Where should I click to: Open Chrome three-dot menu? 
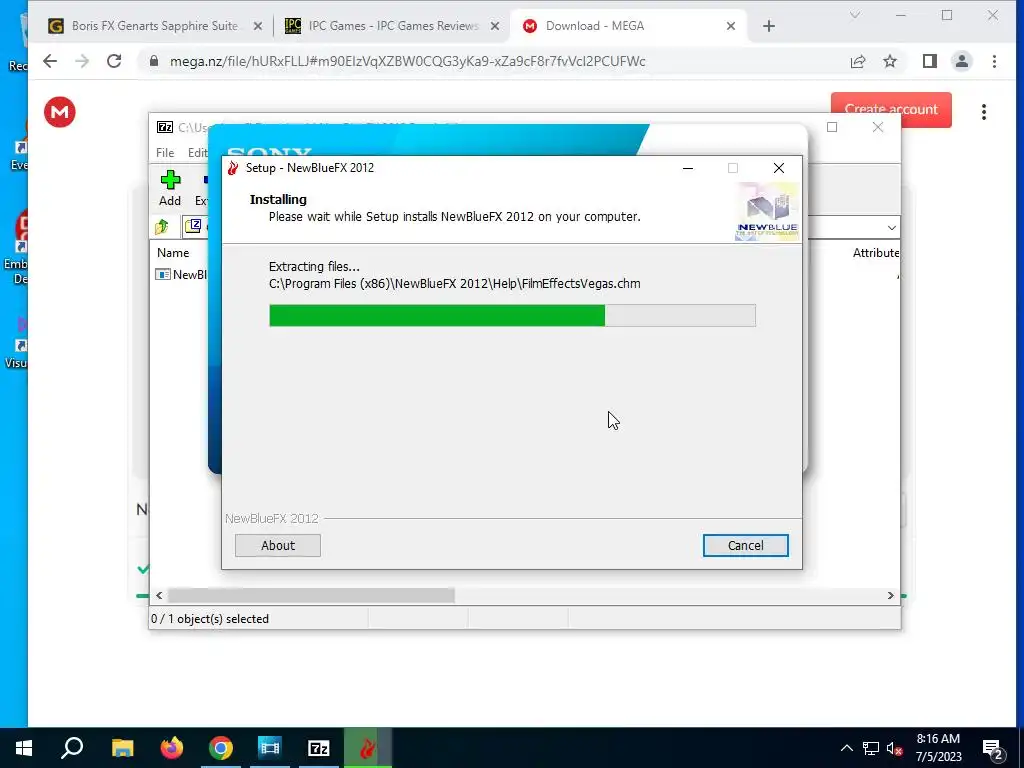pyautogui.click(x=994, y=61)
